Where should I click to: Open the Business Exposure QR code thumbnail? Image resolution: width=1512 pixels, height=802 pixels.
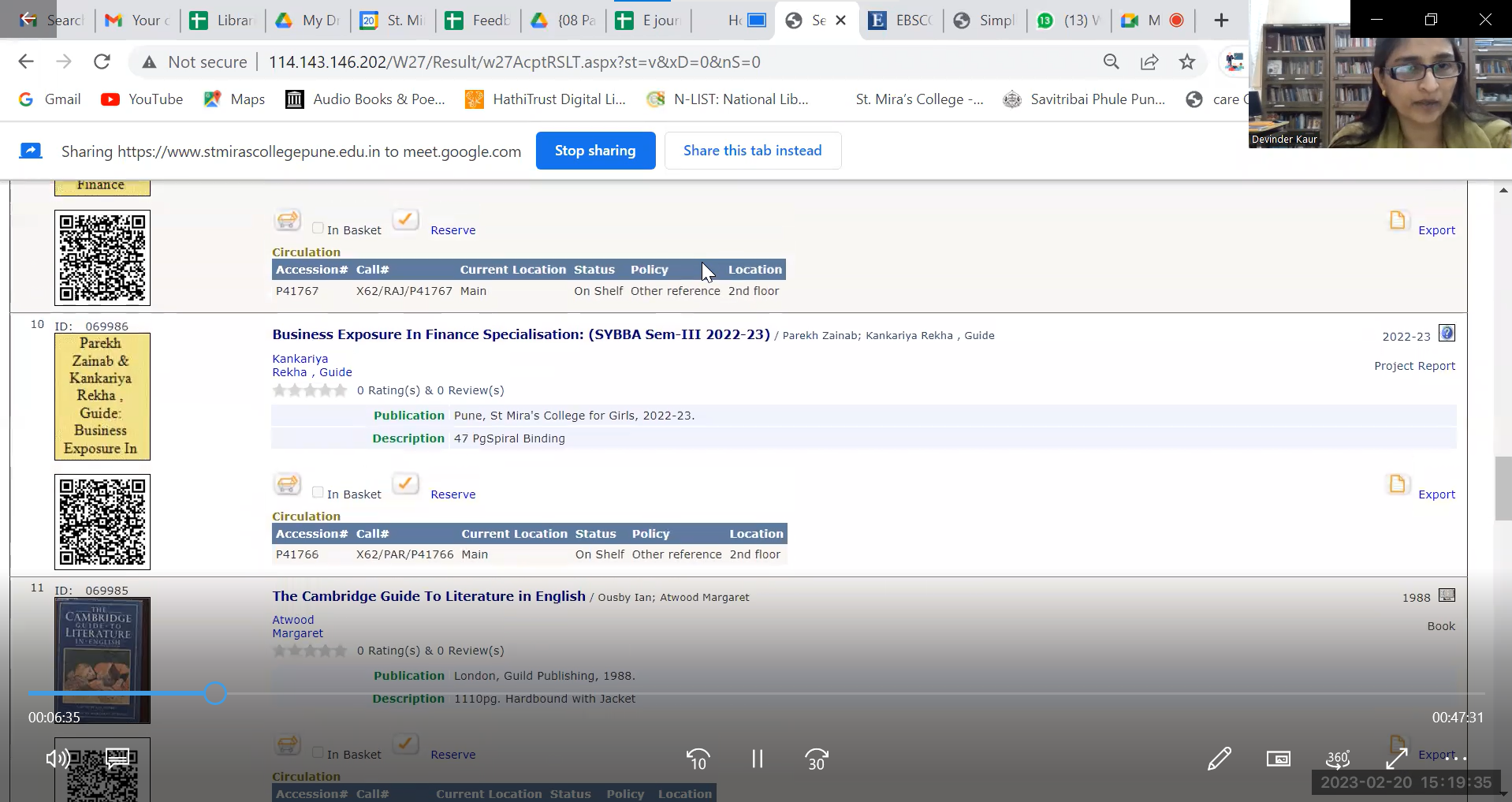[102, 522]
